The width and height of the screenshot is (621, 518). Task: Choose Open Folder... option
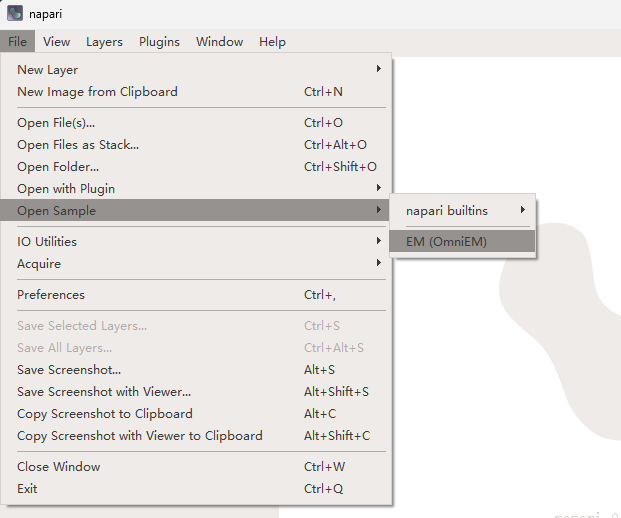[58, 167]
